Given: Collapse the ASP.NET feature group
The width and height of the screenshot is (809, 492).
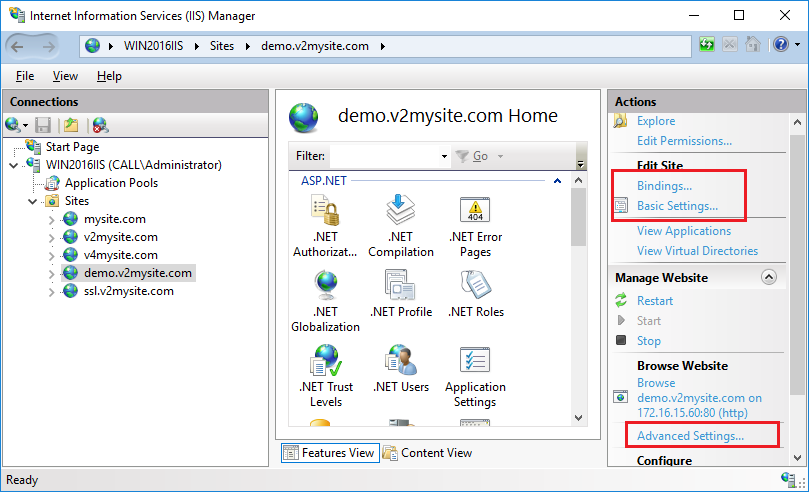Looking at the screenshot, I should point(557,181).
